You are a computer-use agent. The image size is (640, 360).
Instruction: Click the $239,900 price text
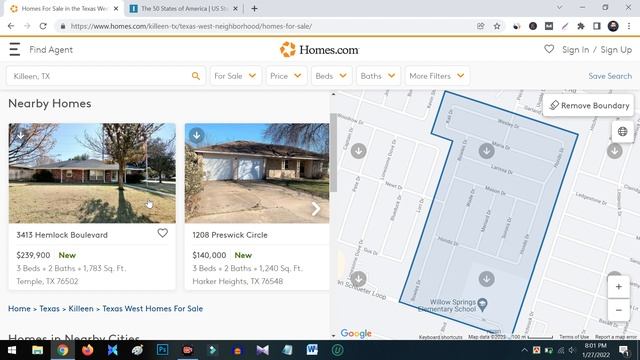(33, 255)
